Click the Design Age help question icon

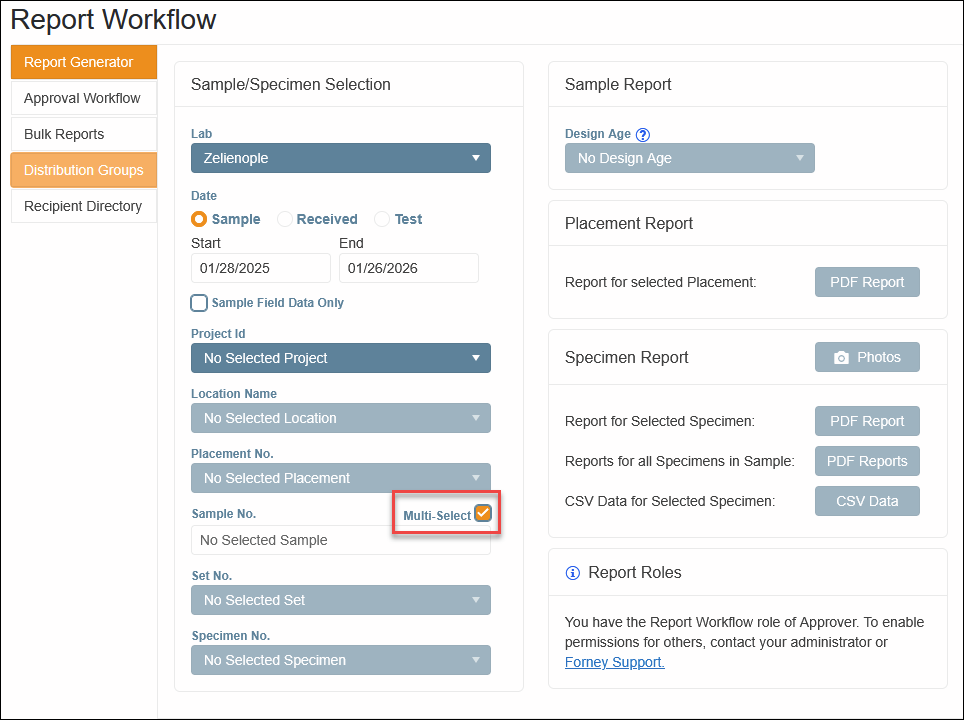[643, 135]
